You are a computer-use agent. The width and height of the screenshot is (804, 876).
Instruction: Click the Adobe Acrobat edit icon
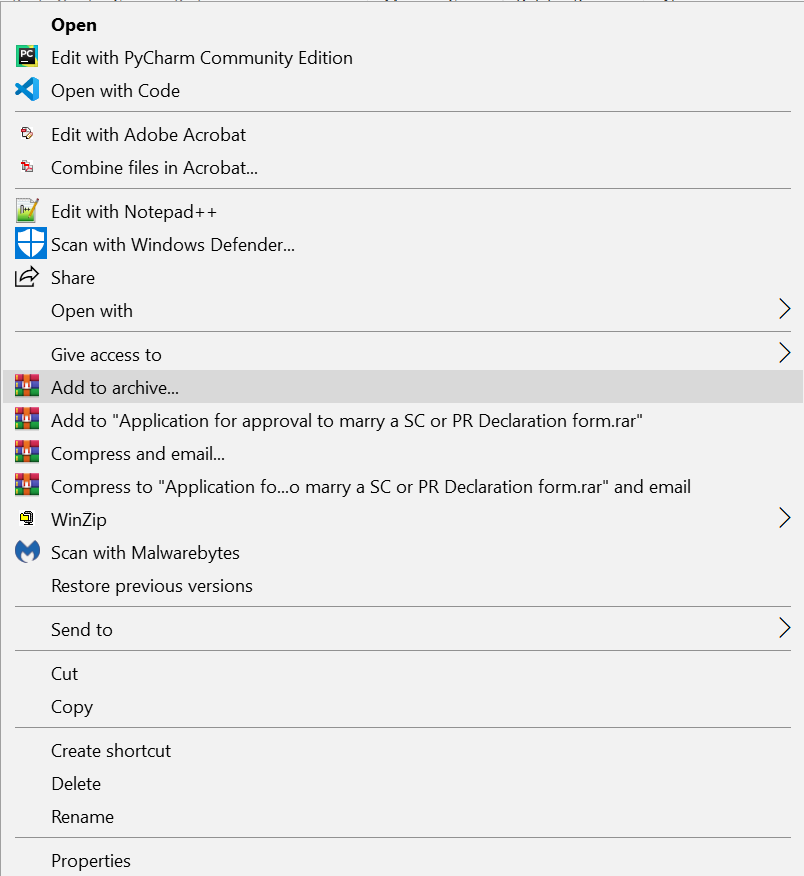27,134
